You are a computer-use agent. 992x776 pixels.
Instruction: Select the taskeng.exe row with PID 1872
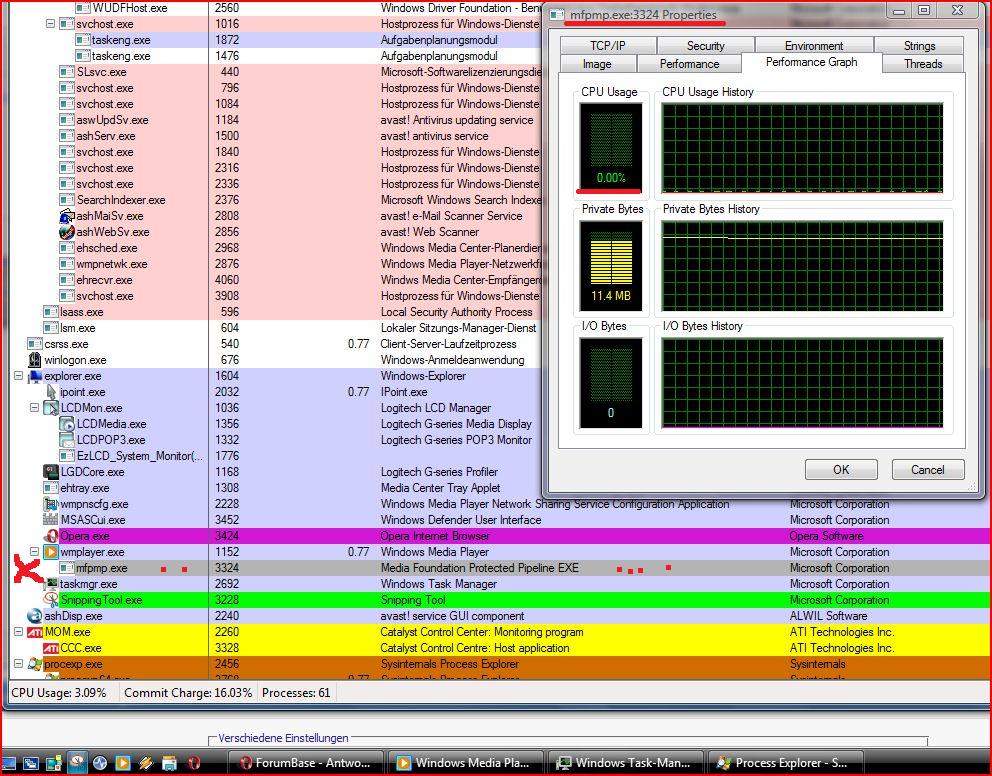coord(275,40)
